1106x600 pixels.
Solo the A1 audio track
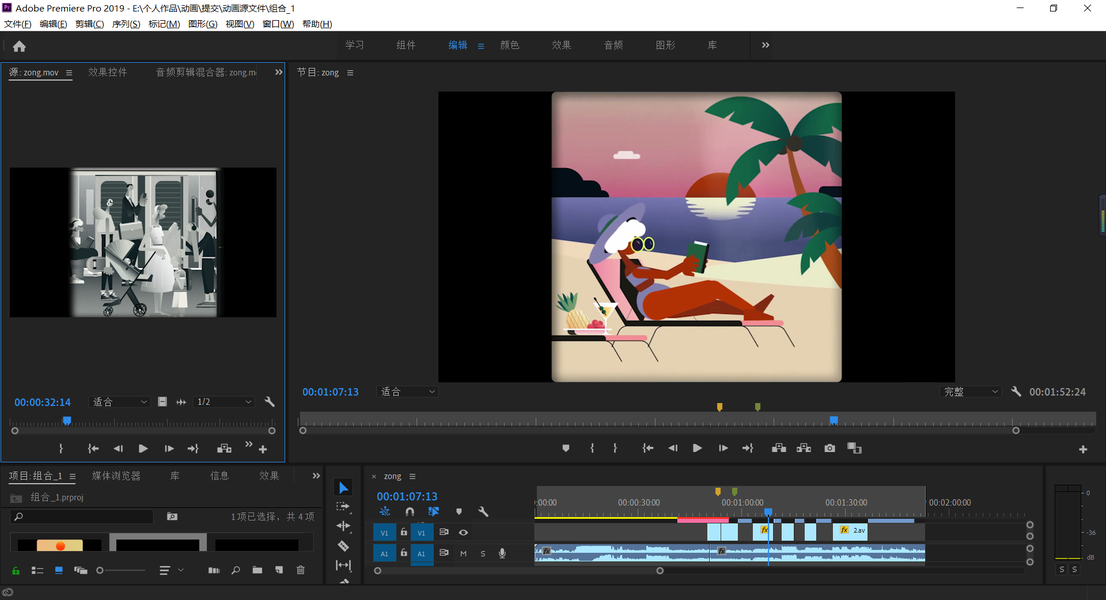tap(482, 553)
